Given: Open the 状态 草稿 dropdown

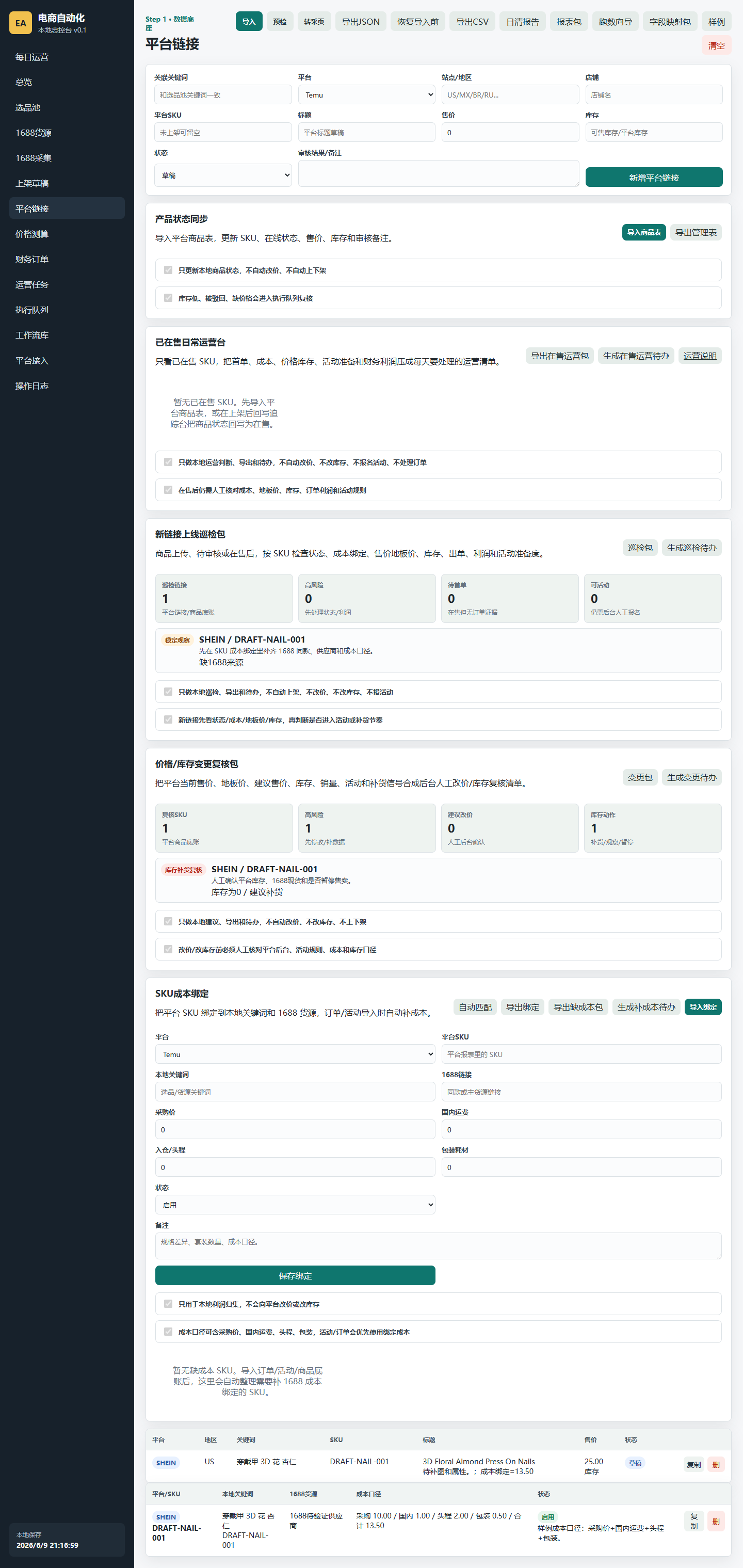Looking at the screenshot, I should [223, 174].
